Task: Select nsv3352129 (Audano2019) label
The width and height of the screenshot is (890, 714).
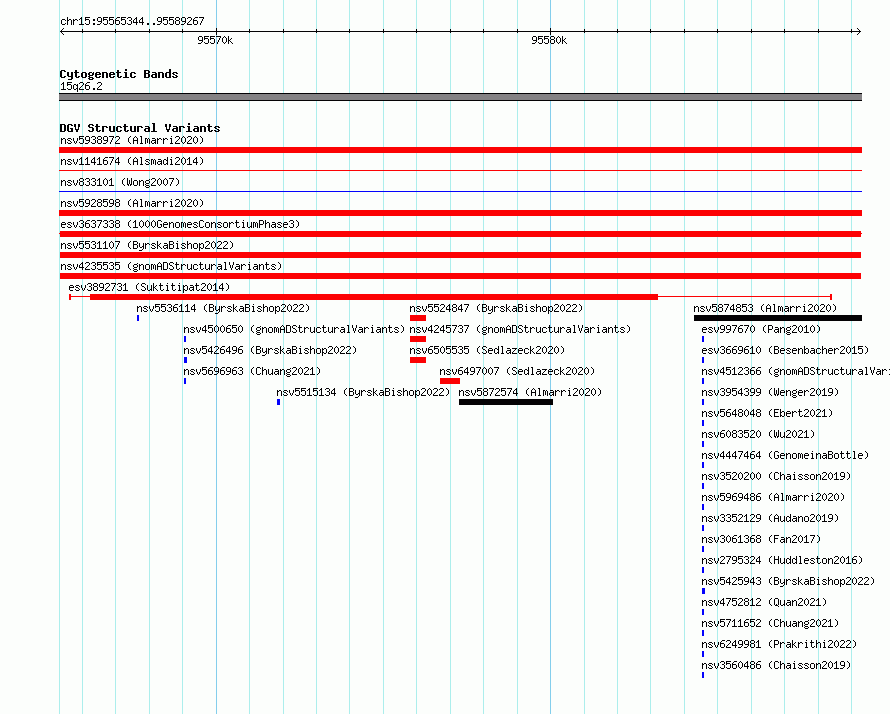Action: click(x=770, y=518)
